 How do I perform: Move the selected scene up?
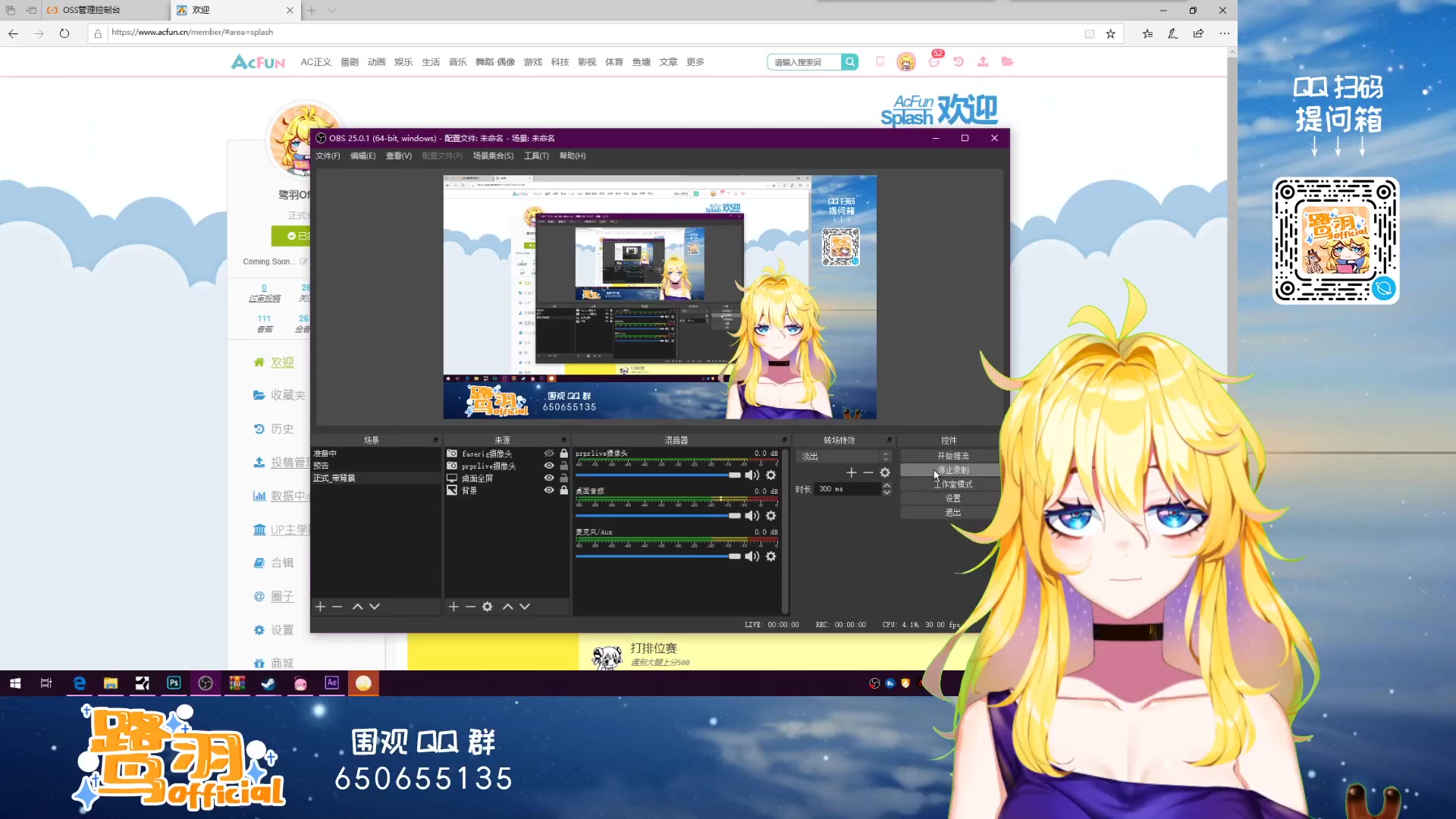[x=357, y=607]
